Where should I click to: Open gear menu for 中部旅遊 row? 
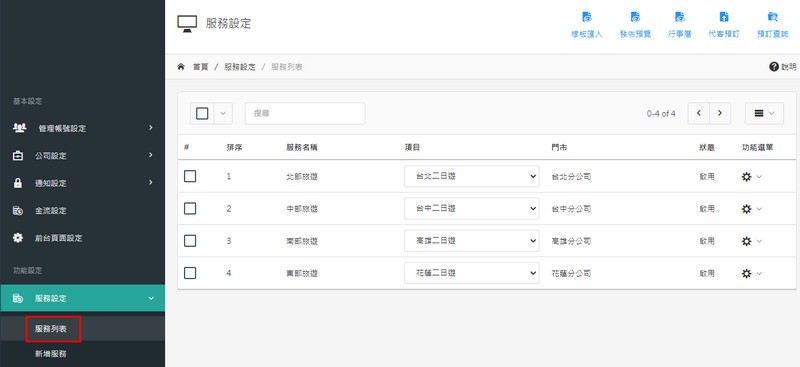pyautogui.click(x=751, y=209)
